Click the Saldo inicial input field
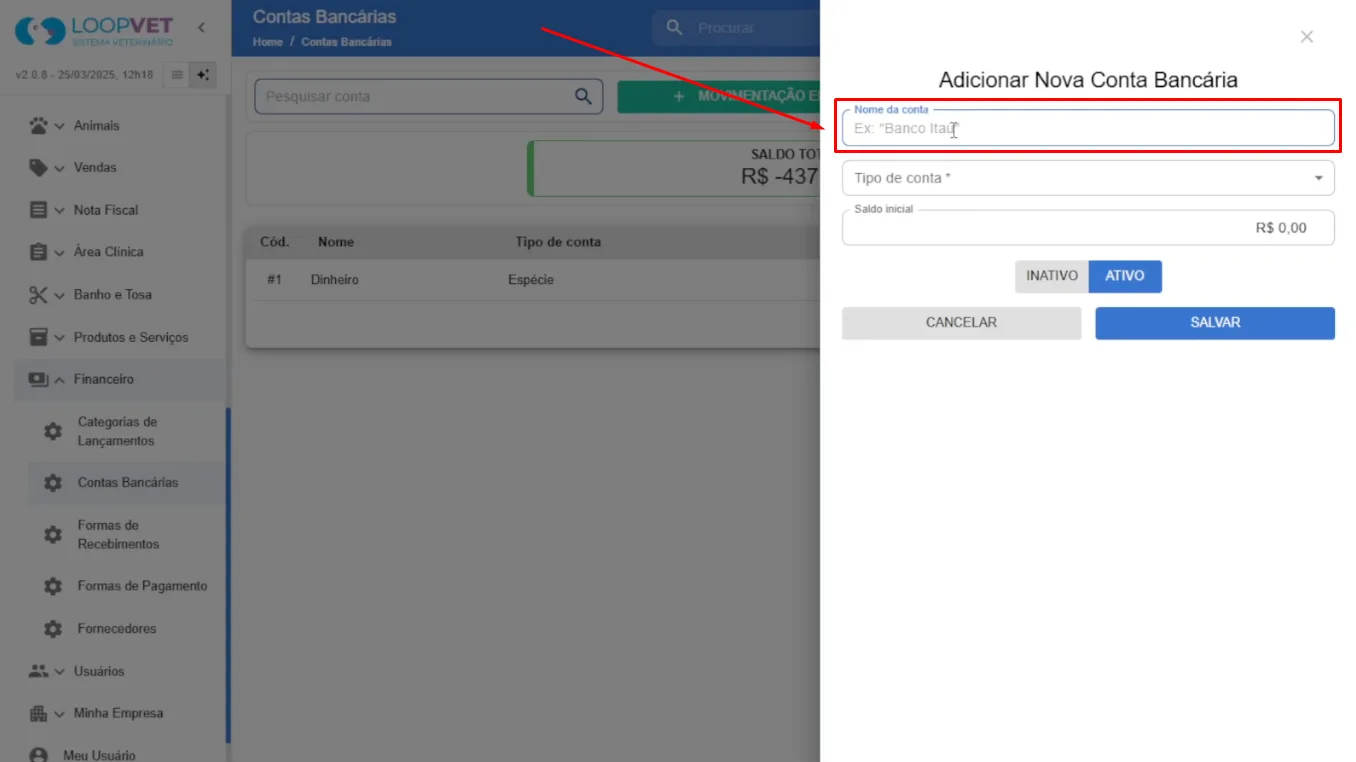The width and height of the screenshot is (1356, 762). 1088,228
